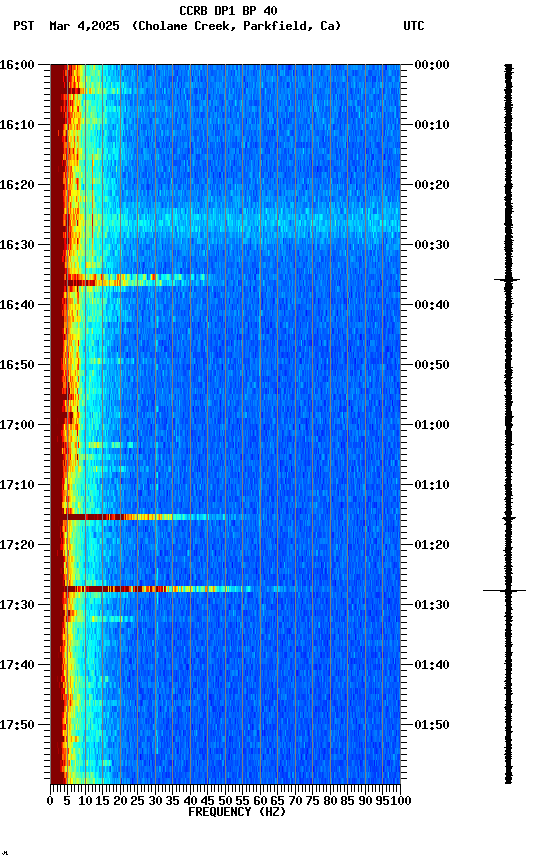This screenshot has height=864, width=552.
Task: Click the 17:20 PST time label
Action: (x=17, y=546)
